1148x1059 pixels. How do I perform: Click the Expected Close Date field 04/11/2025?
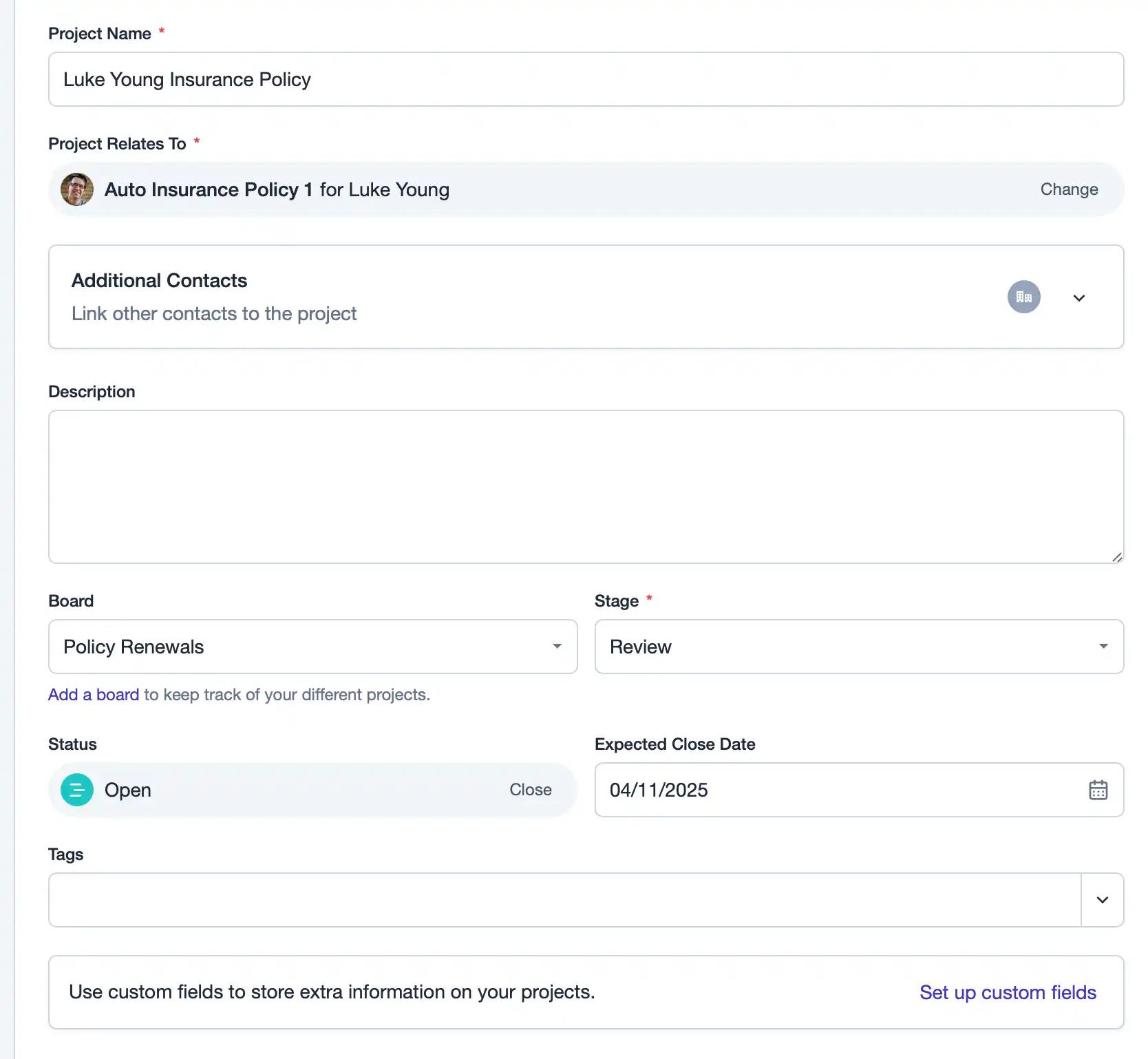(x=859, y=790)
